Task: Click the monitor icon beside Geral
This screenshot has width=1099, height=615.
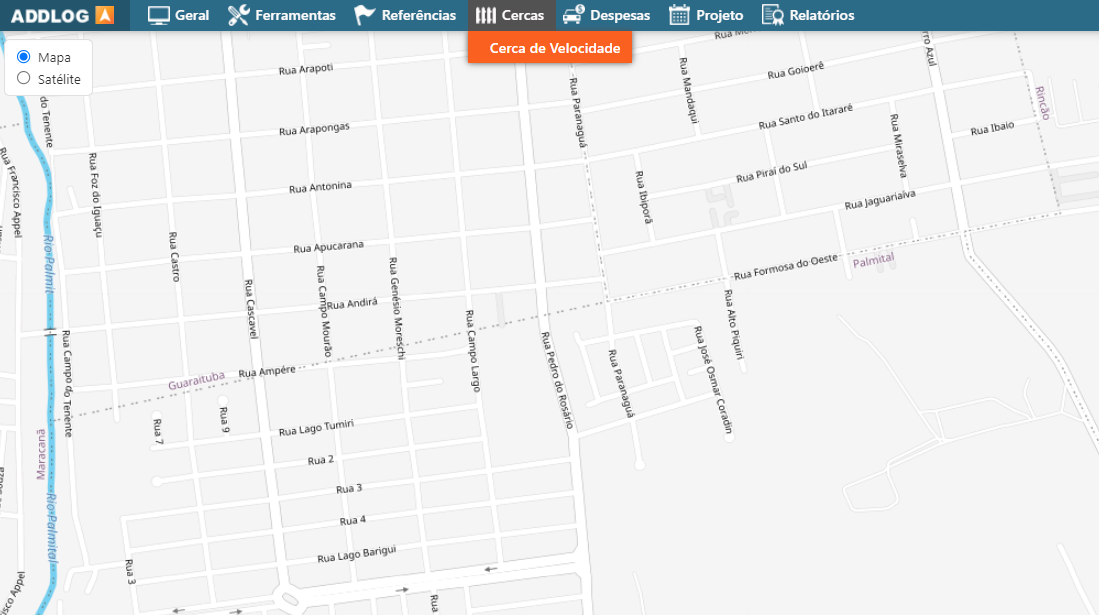Action: 158,15
